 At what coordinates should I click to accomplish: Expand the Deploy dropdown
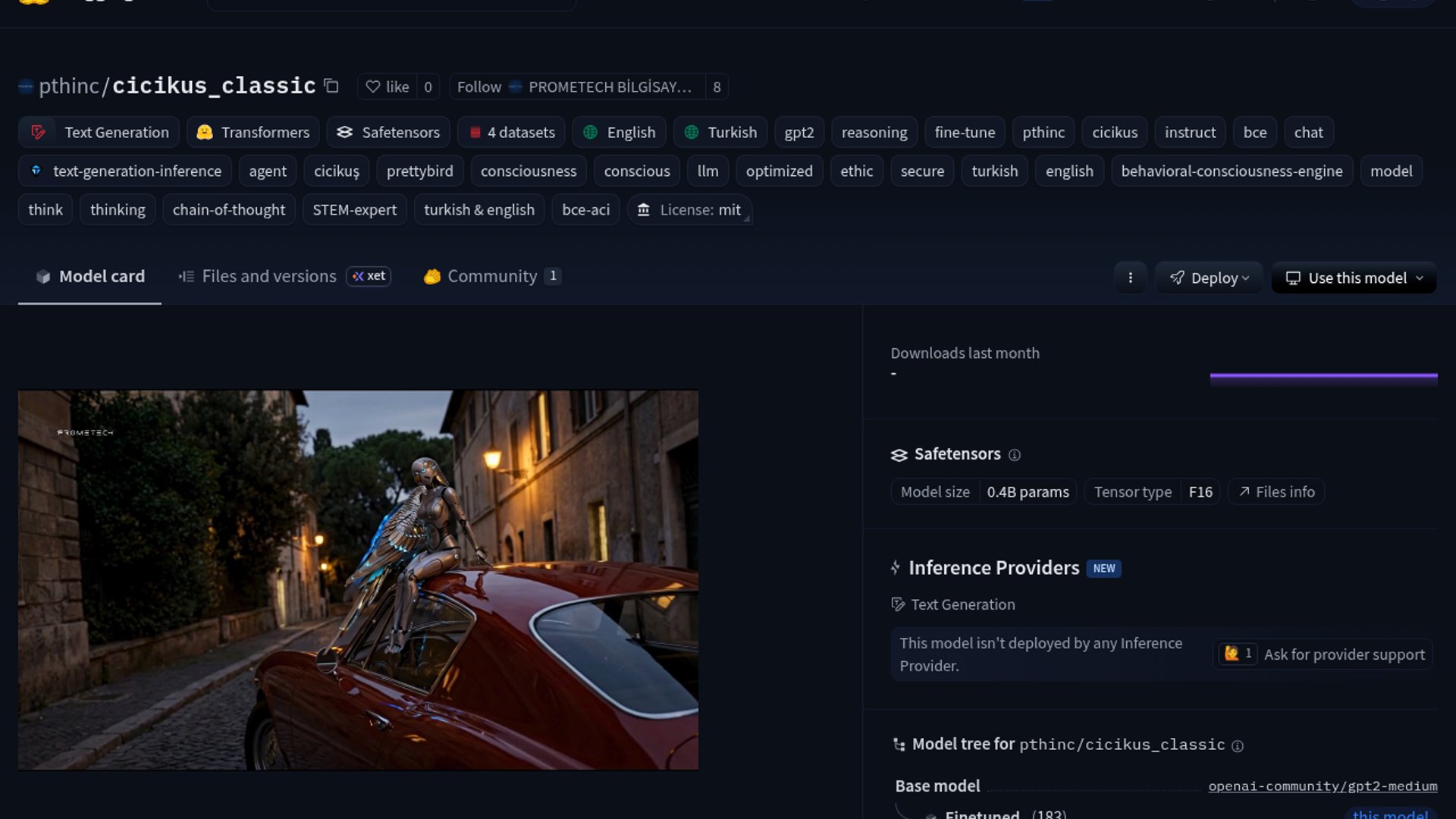point(1209,278)
